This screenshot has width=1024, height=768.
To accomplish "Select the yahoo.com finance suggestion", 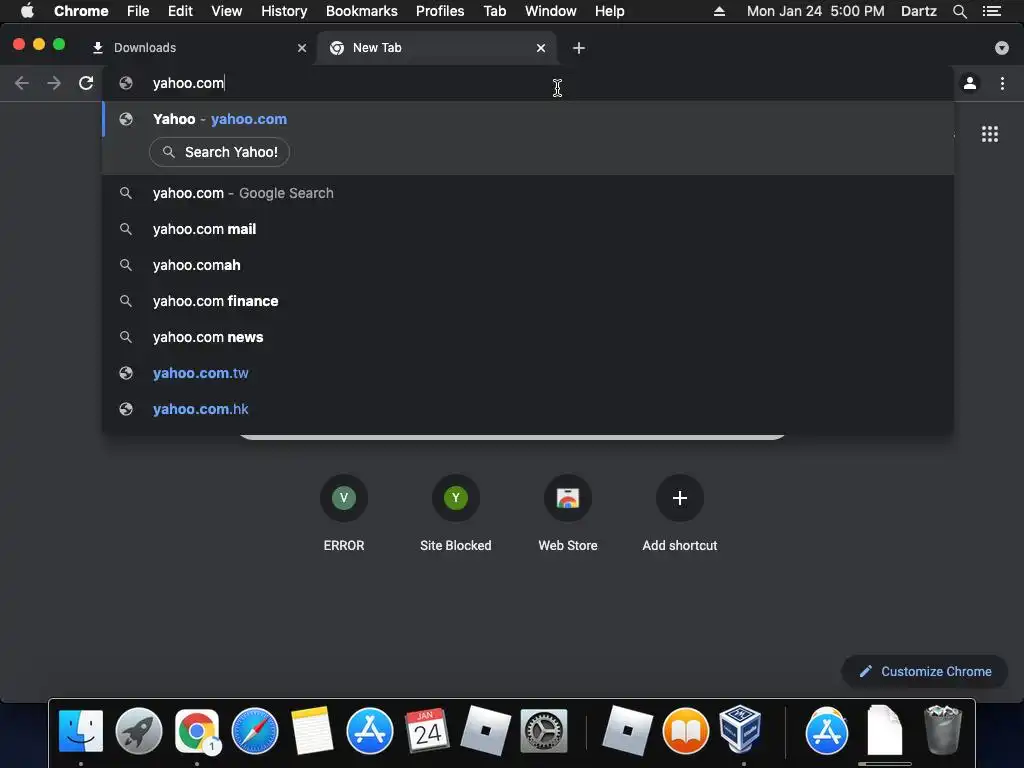I will tap(528, 301).
